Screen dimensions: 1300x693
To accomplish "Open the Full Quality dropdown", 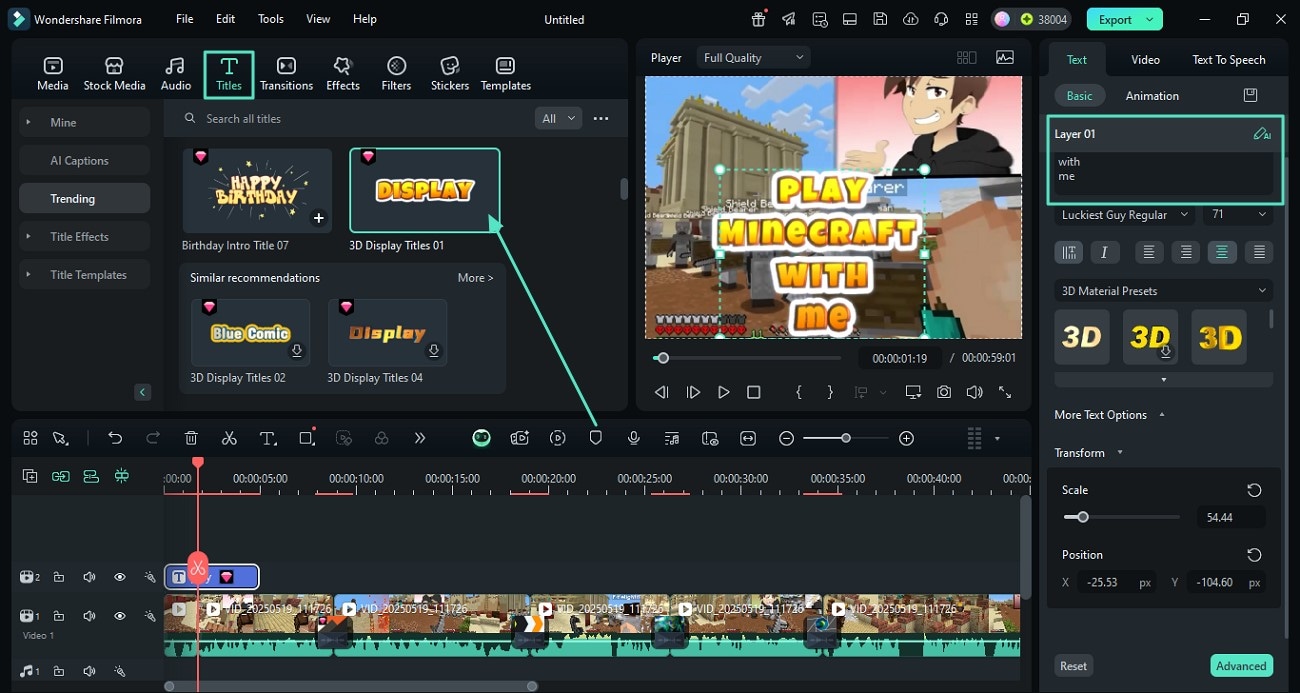I will [x=753, y=58].
